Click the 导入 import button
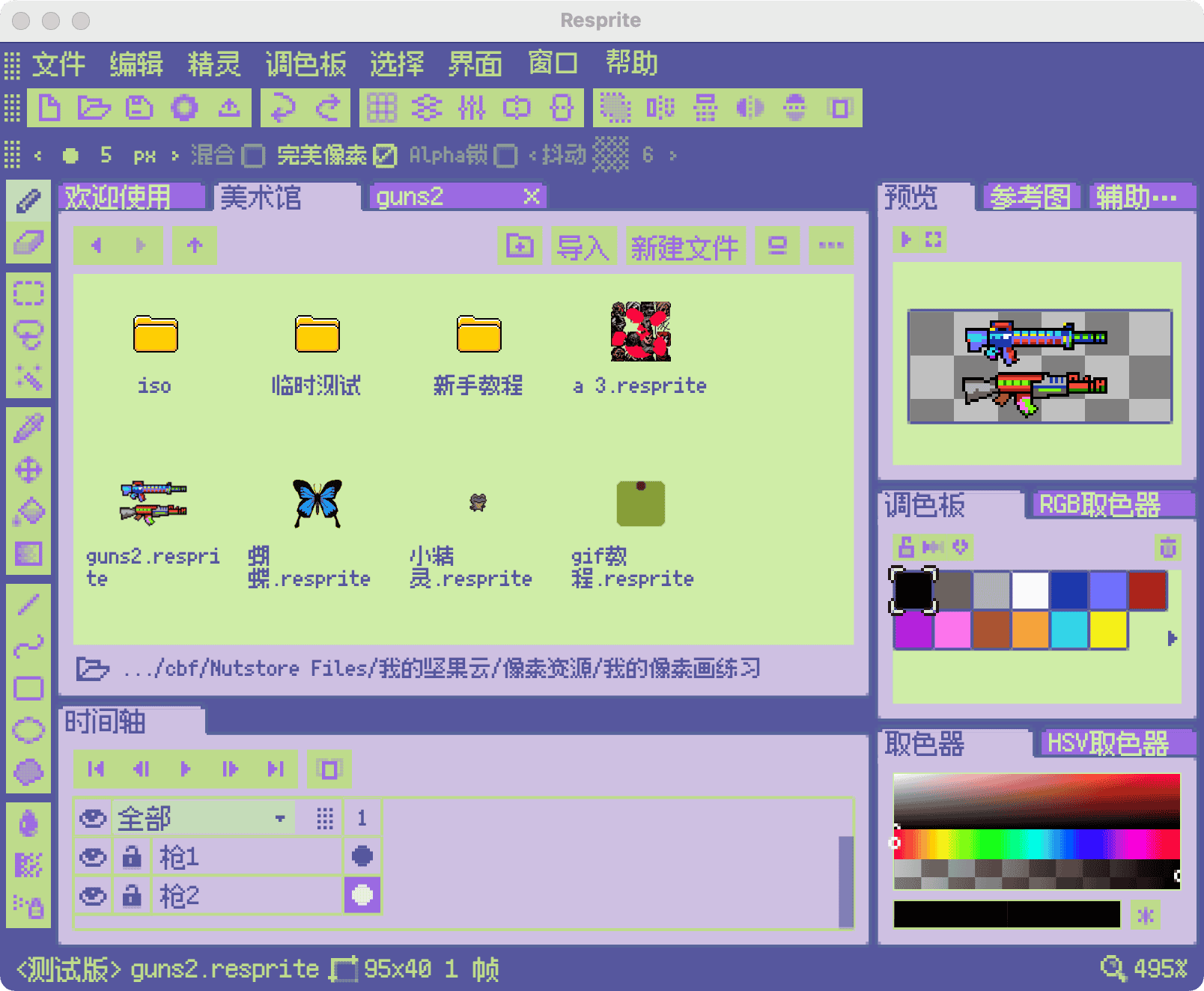1204x991 pixels. pyautogui.click(x=583, y=246)
